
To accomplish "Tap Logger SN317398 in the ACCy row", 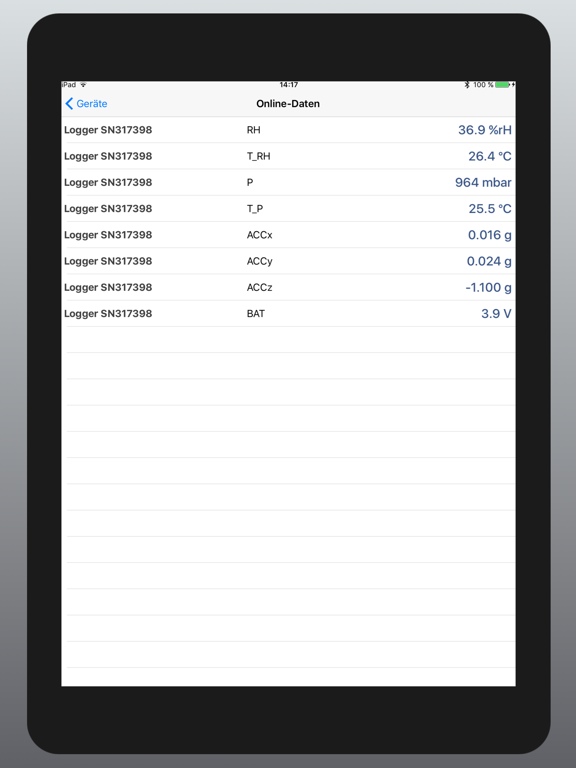I will 108,262.
